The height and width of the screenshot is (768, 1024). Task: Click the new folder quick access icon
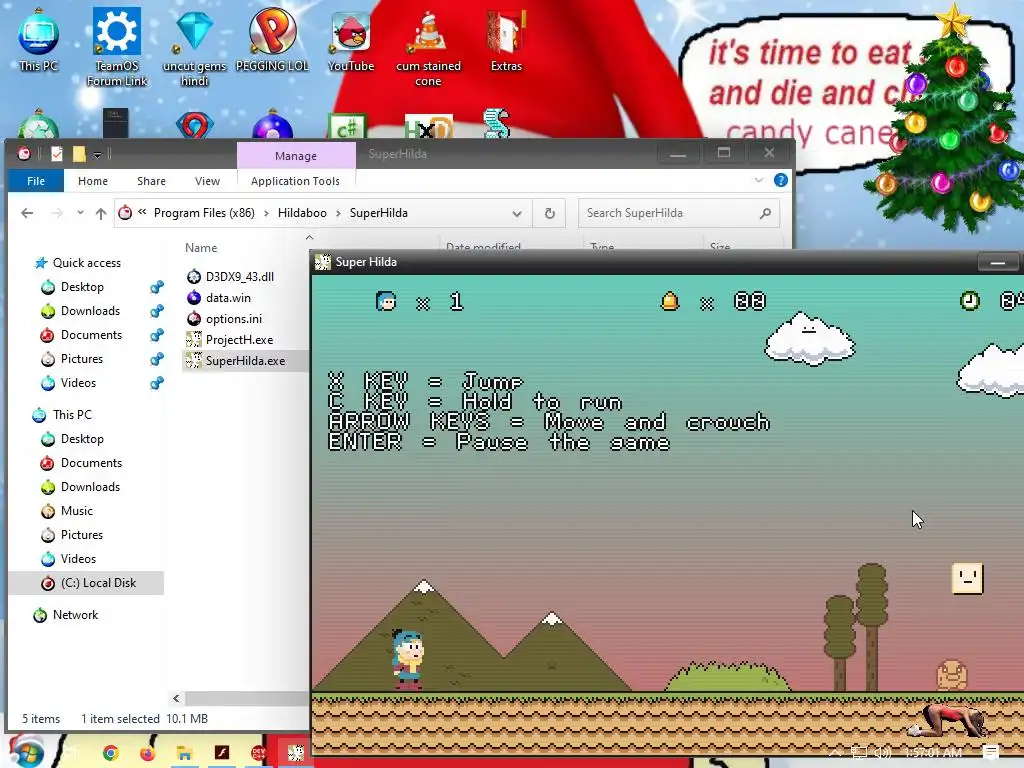tap(79, 153)
